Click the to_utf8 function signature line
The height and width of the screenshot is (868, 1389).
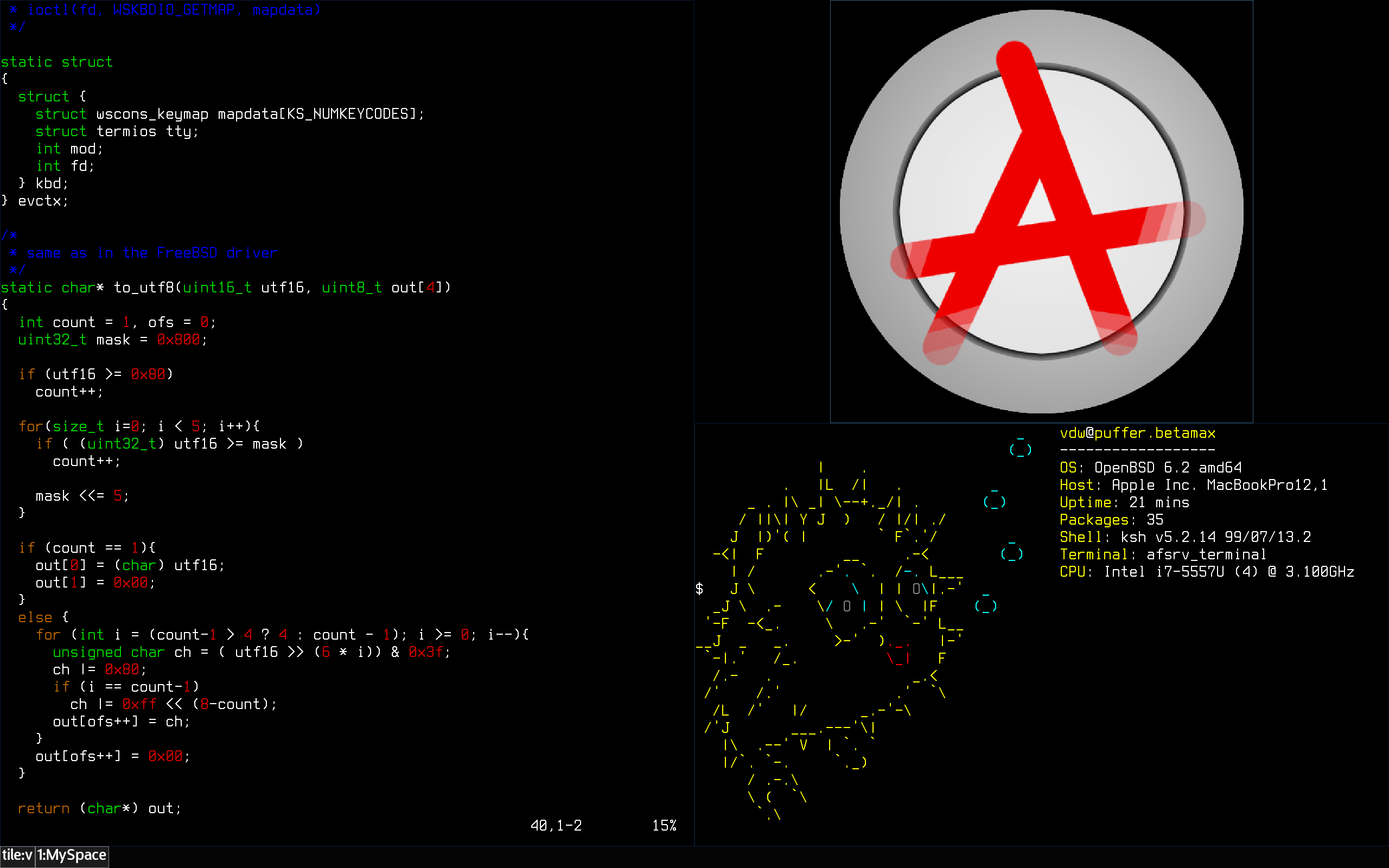226,288
